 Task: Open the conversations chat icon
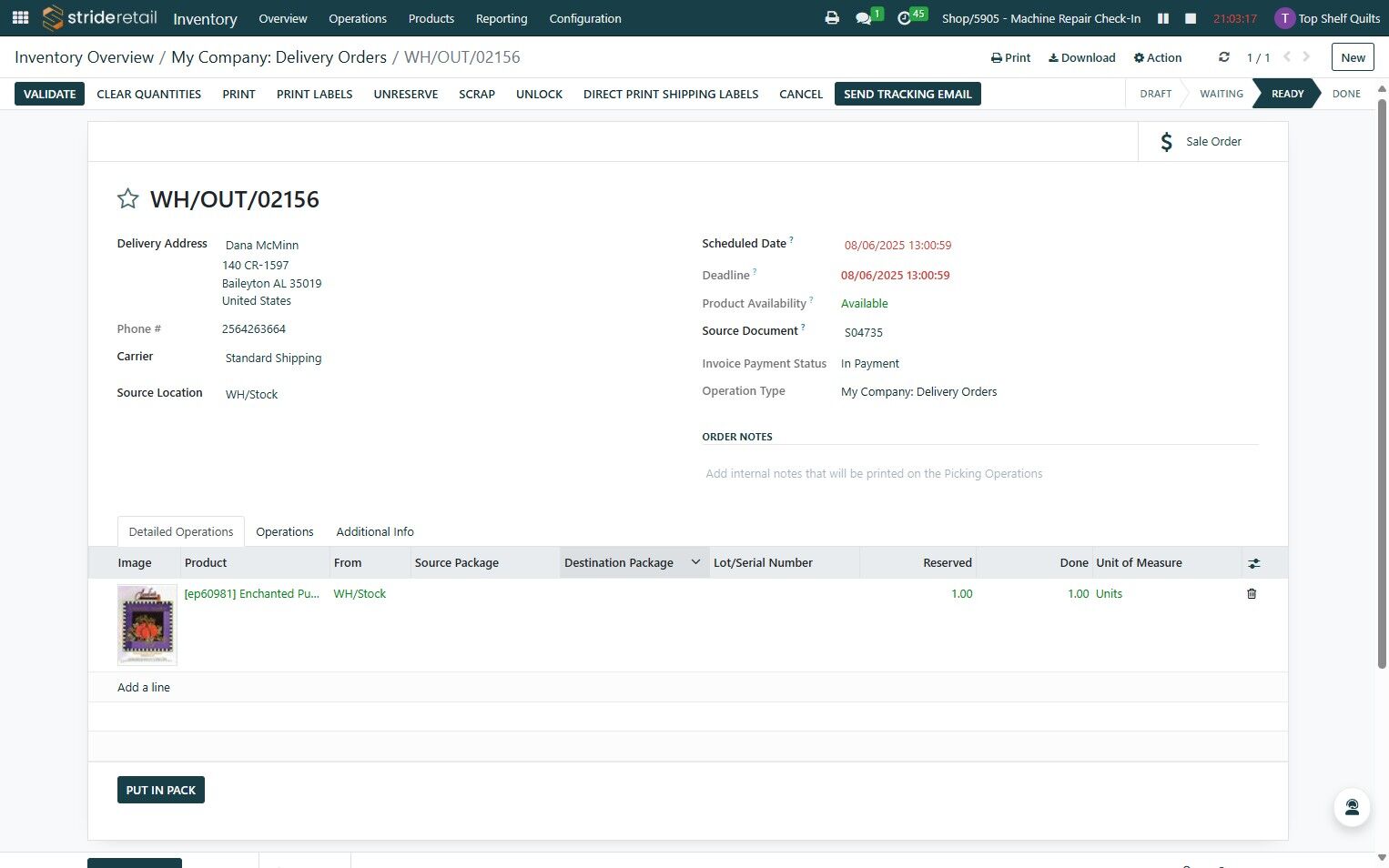click(864, 18)
